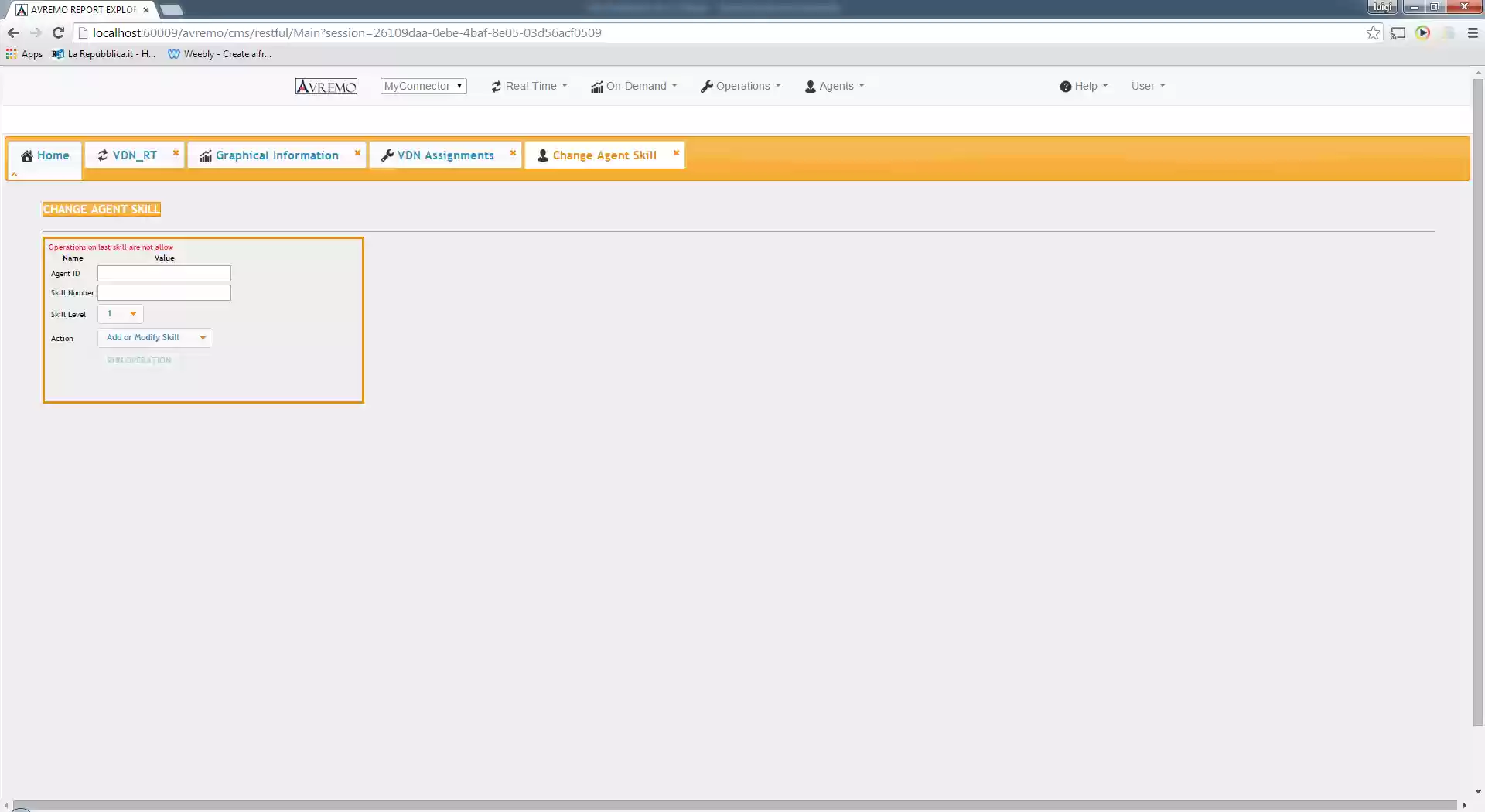Click the On-Demand bar chart icon
1485x812 pixels.
[x=596, y=86]
